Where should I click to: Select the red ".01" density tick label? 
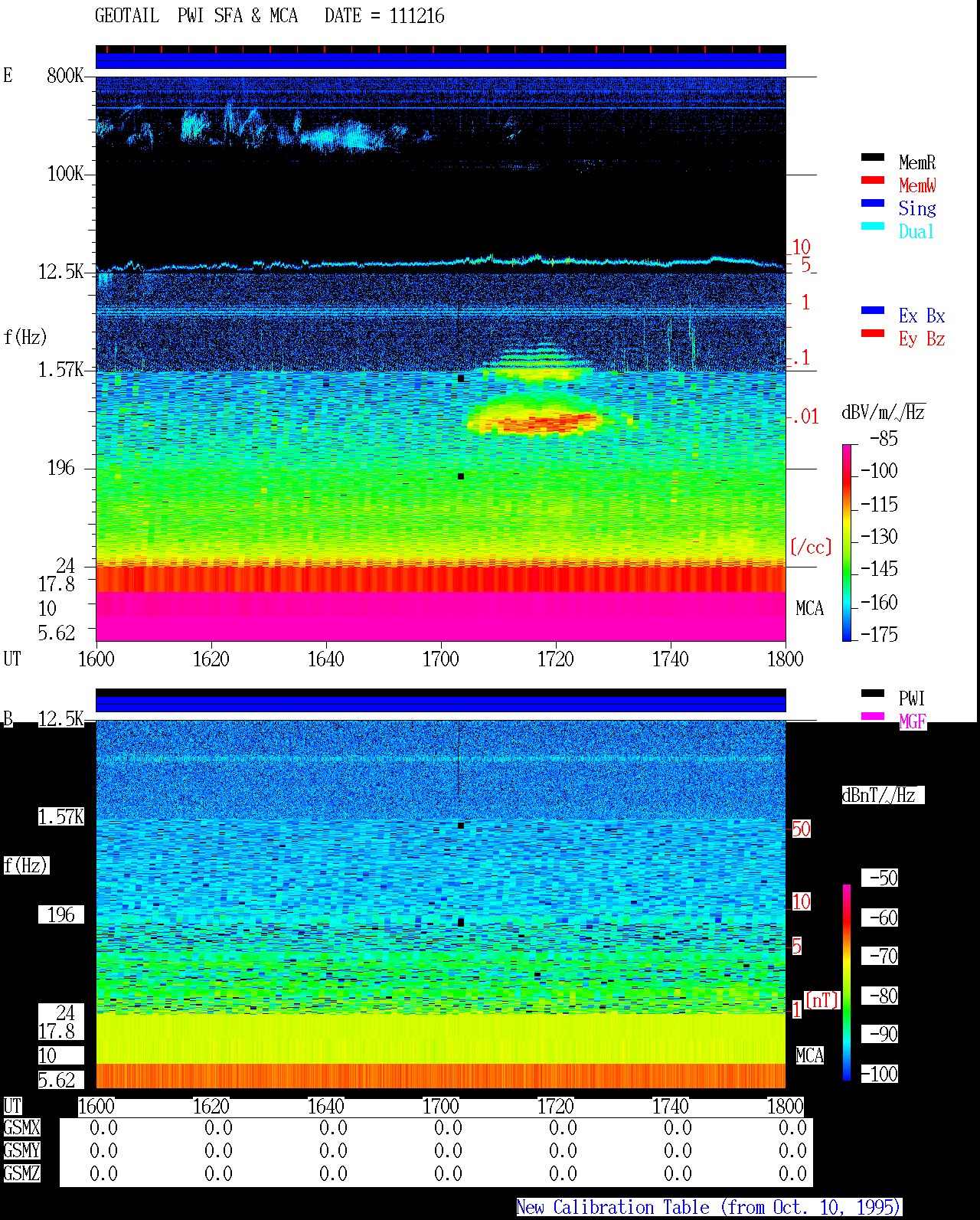pyautogui.click(x=805, y=417)
